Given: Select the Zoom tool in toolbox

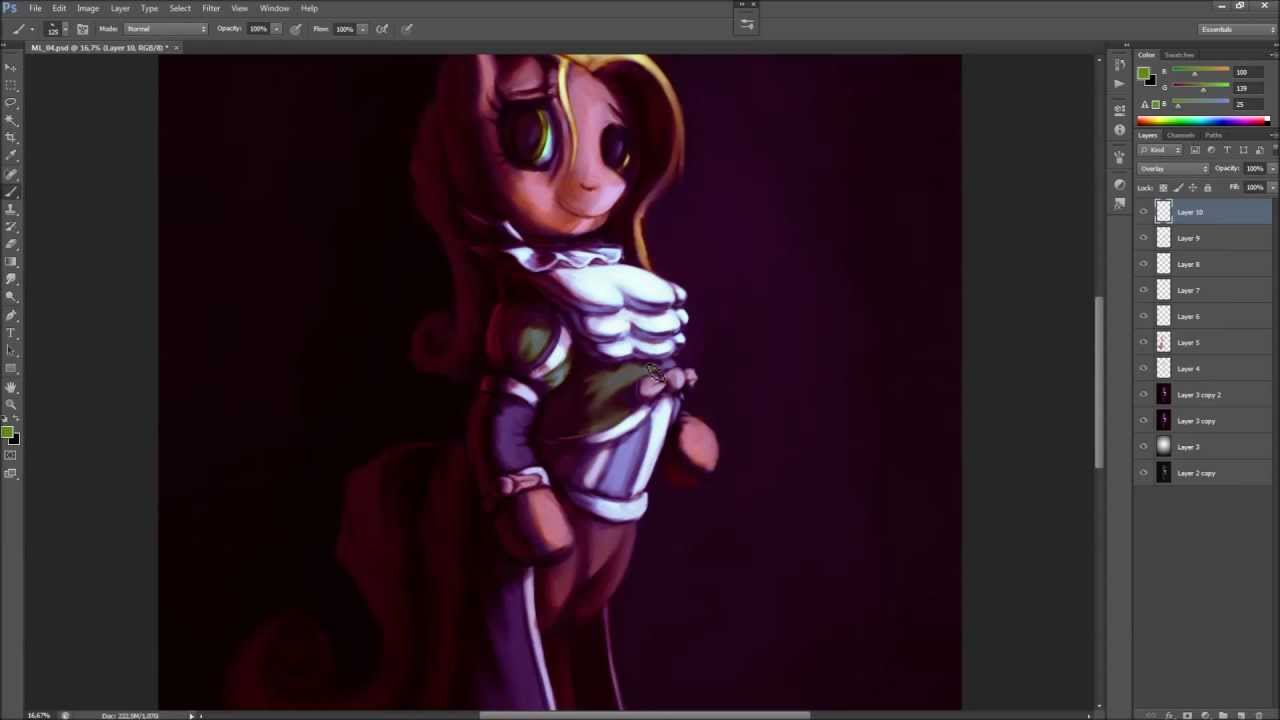Looking at the screenshot, I should pyautogui.click(x=11, y=404).
